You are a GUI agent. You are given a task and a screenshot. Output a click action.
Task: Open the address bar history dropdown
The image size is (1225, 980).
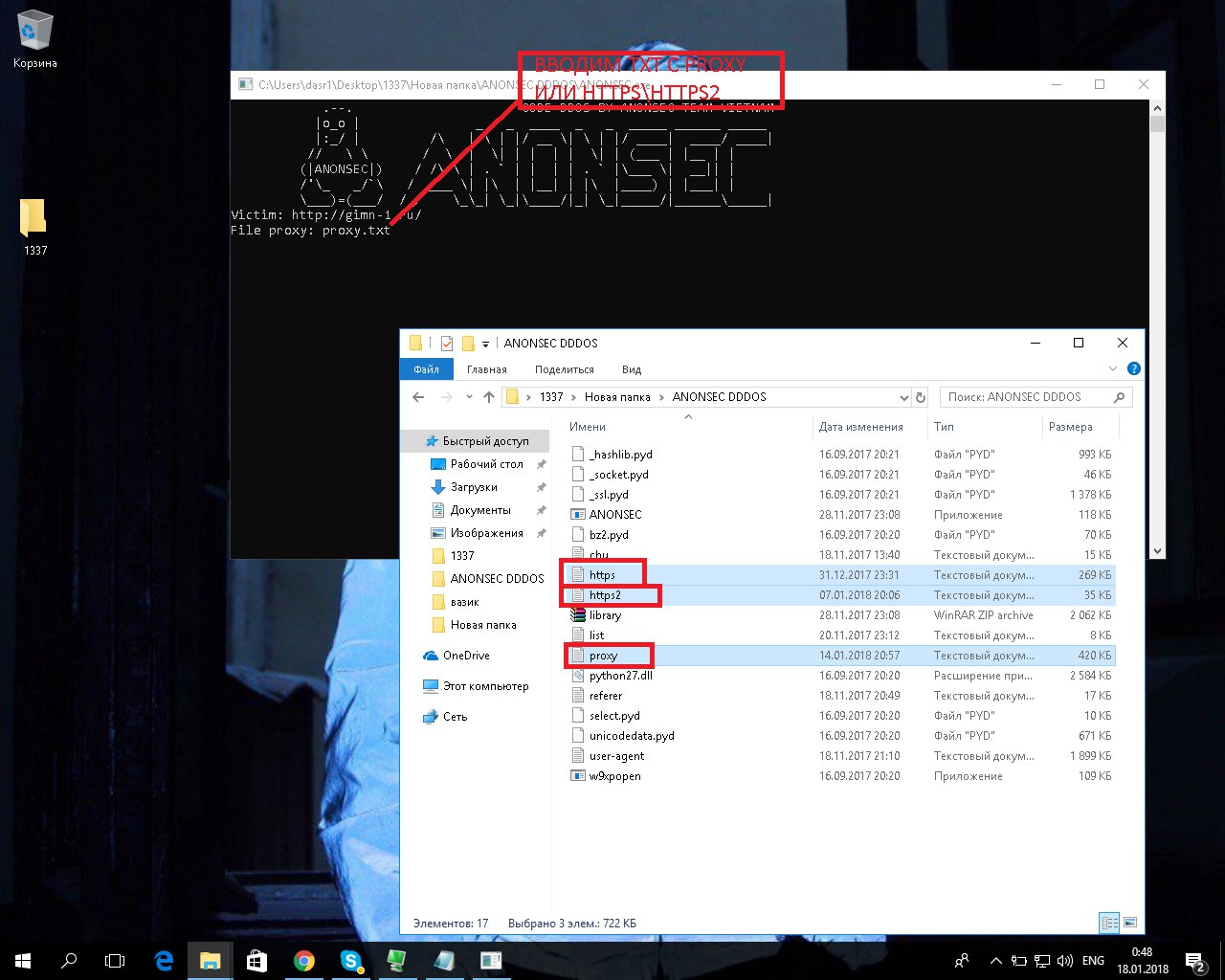(903, 397)
